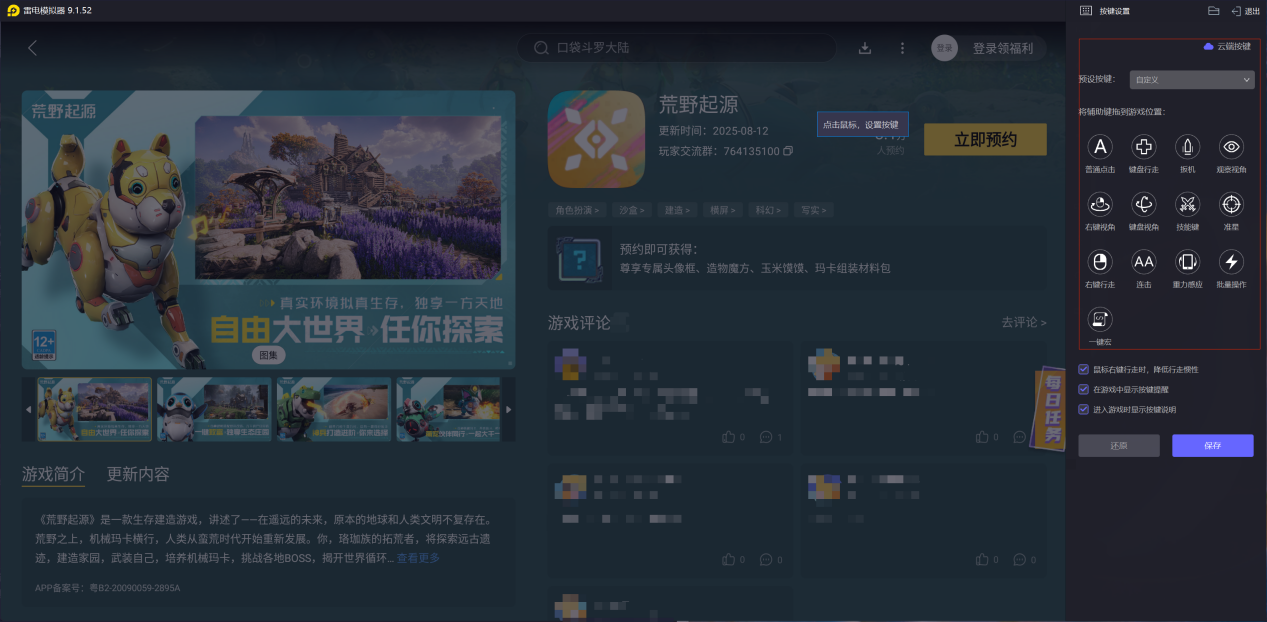
Task: Click the 立即预约 pre-register button
Action: [984, 139]
